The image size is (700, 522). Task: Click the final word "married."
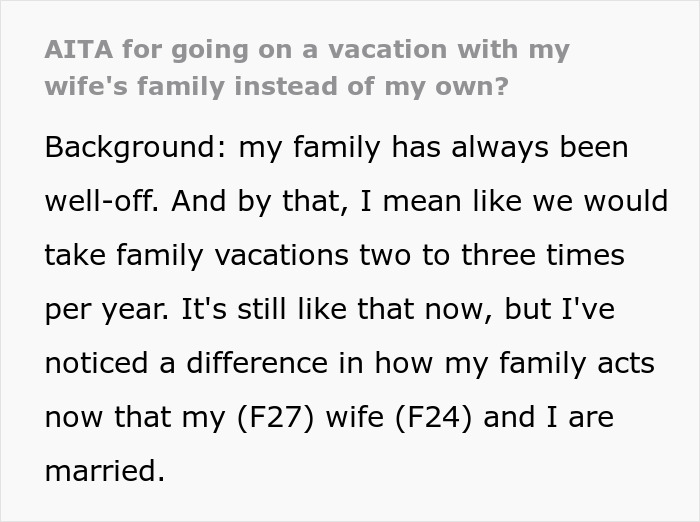[x=104, y=469]
